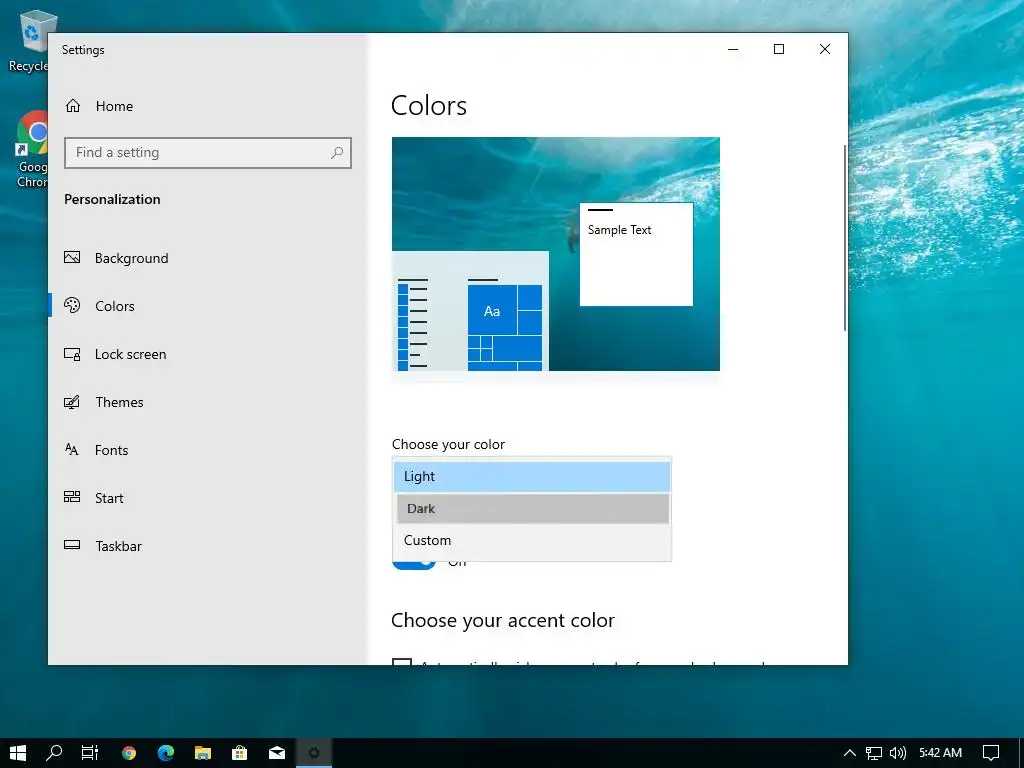
Task: Click the Colors preview image
Action: tap(556, 254)
